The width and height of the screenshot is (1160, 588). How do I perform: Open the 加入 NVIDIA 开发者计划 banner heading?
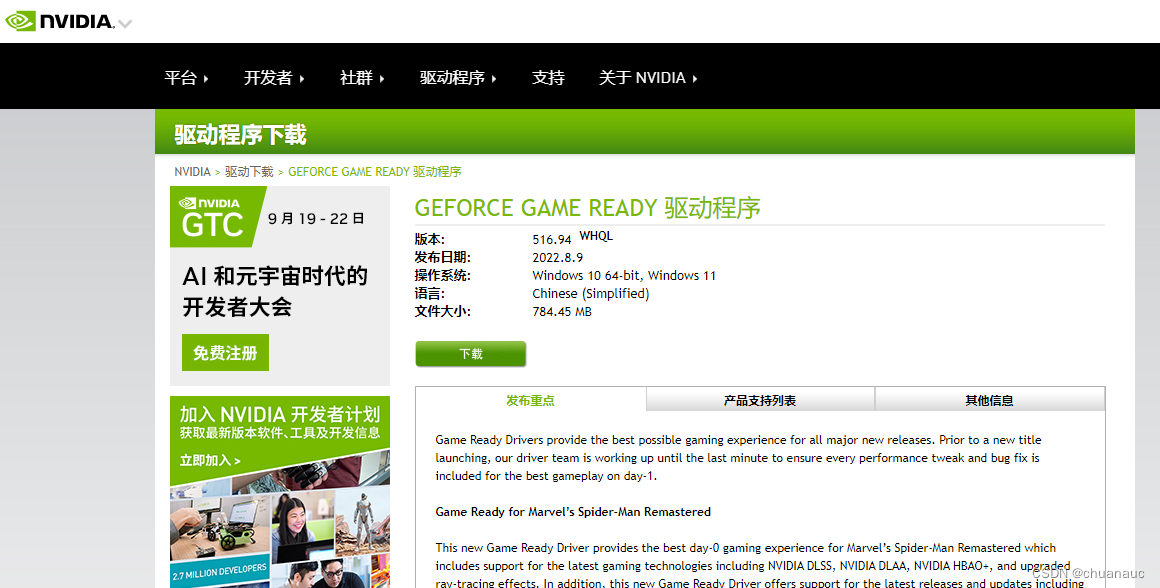[x=280, y=413]
